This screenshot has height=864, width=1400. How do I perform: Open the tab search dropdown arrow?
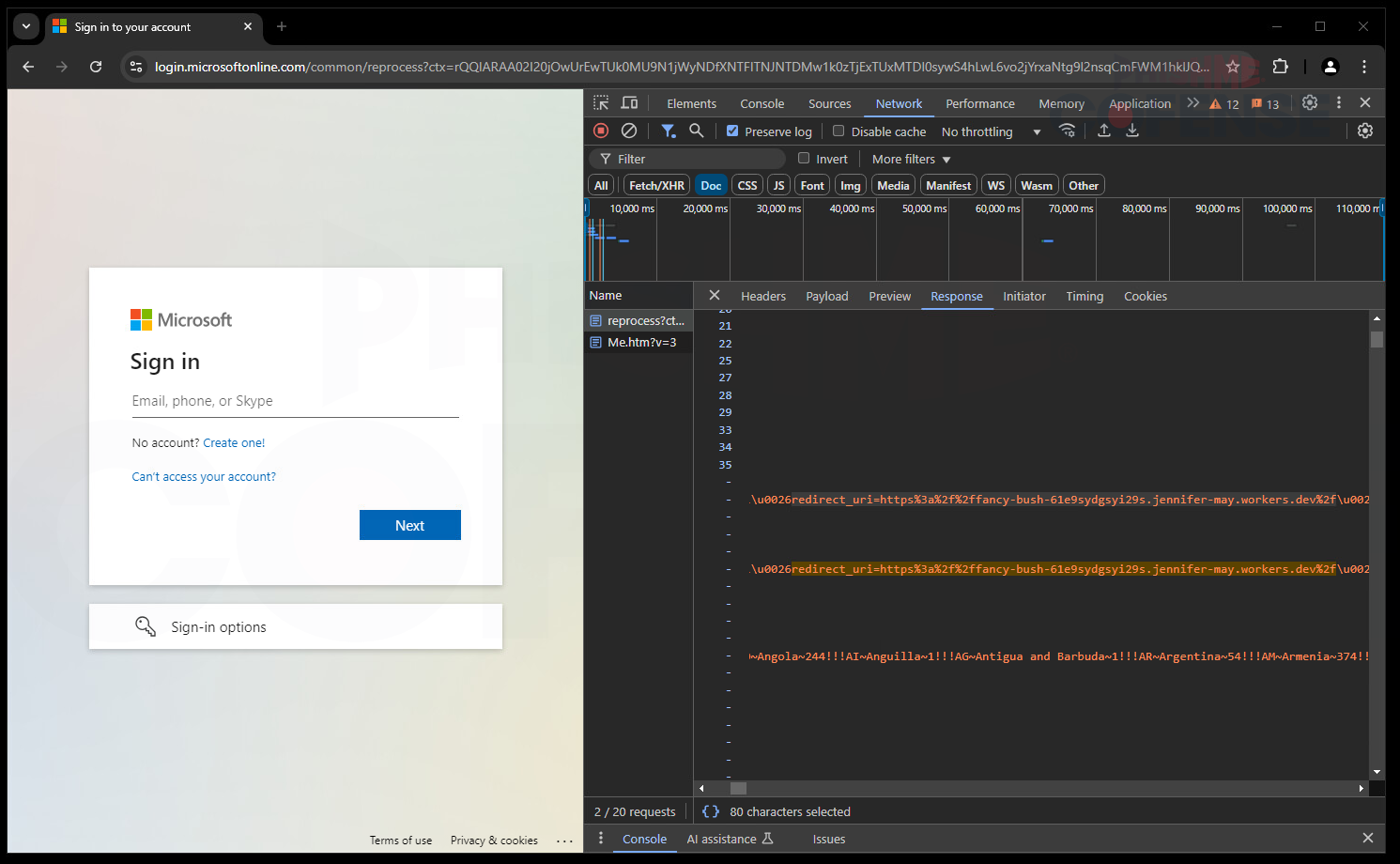[x=26, y=26]
